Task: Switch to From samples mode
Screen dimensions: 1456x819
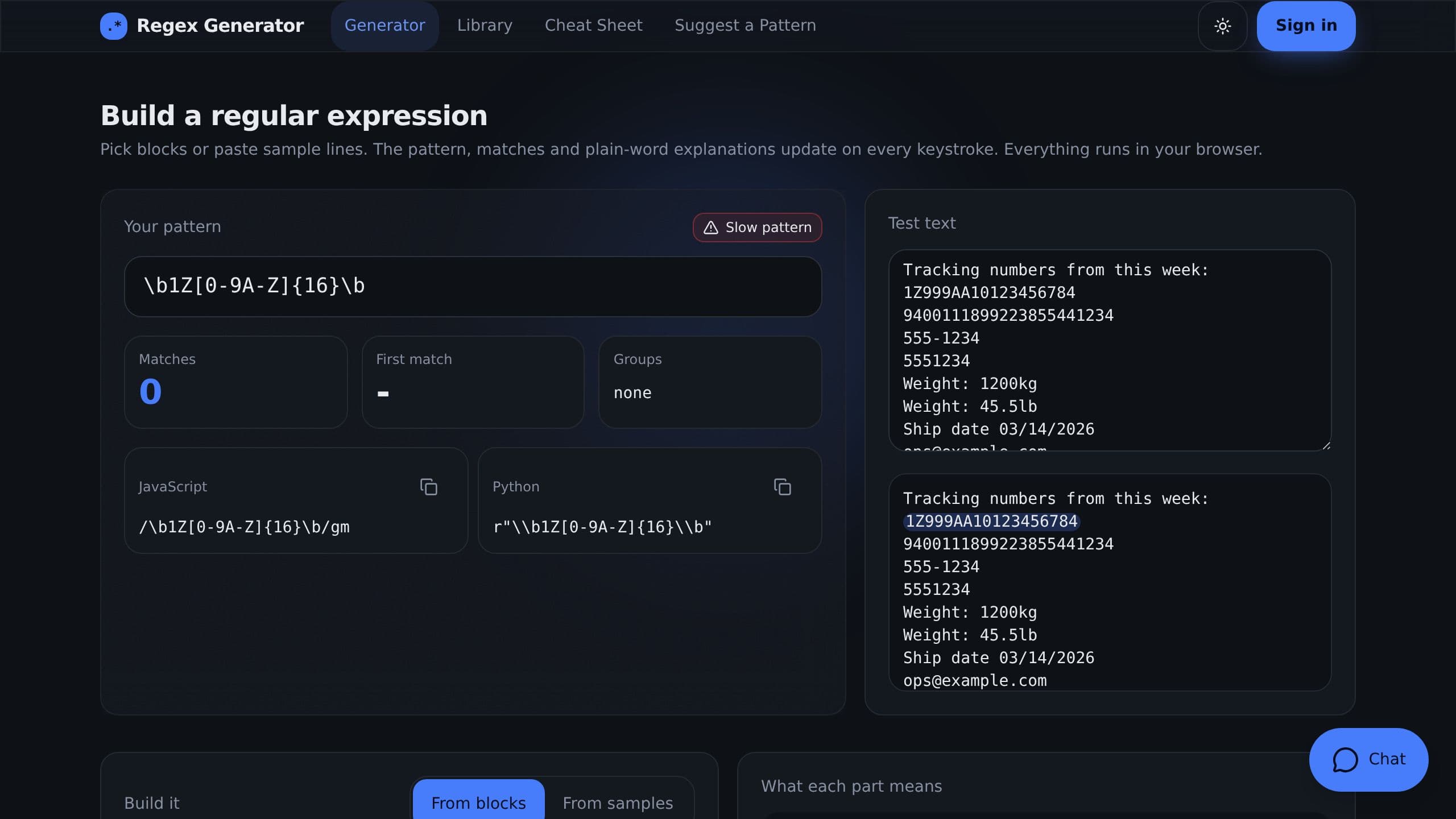Action: pyautogui.click(x=618, y=802)
